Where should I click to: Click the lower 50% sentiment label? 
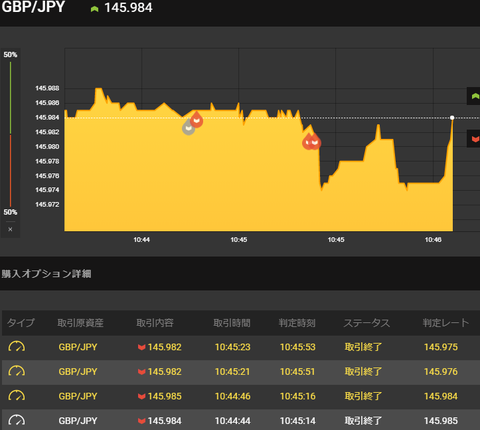(x=10, y=212)
